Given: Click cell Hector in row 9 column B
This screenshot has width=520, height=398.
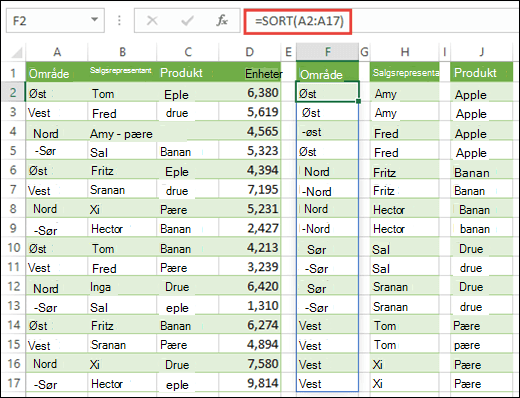Looking at the screenshot, I should coord(122,228).
